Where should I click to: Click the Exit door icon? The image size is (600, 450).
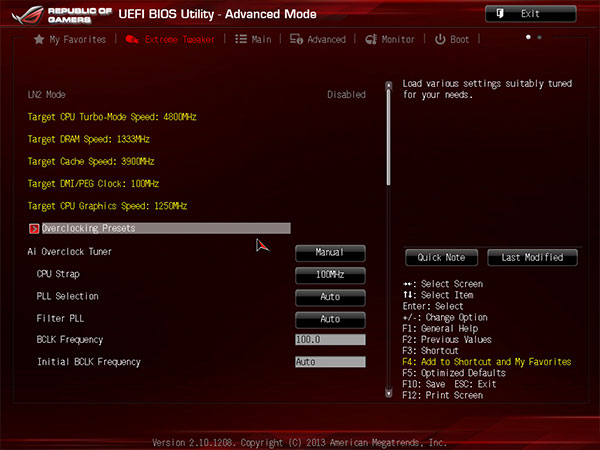pyautogui.click(x=500, y=14)
